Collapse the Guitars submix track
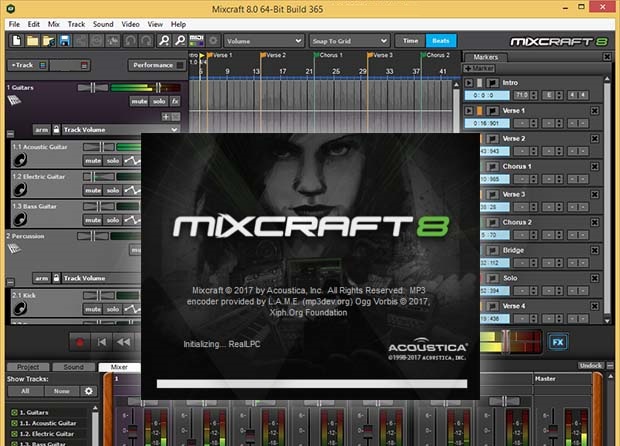 coord(10,134)
